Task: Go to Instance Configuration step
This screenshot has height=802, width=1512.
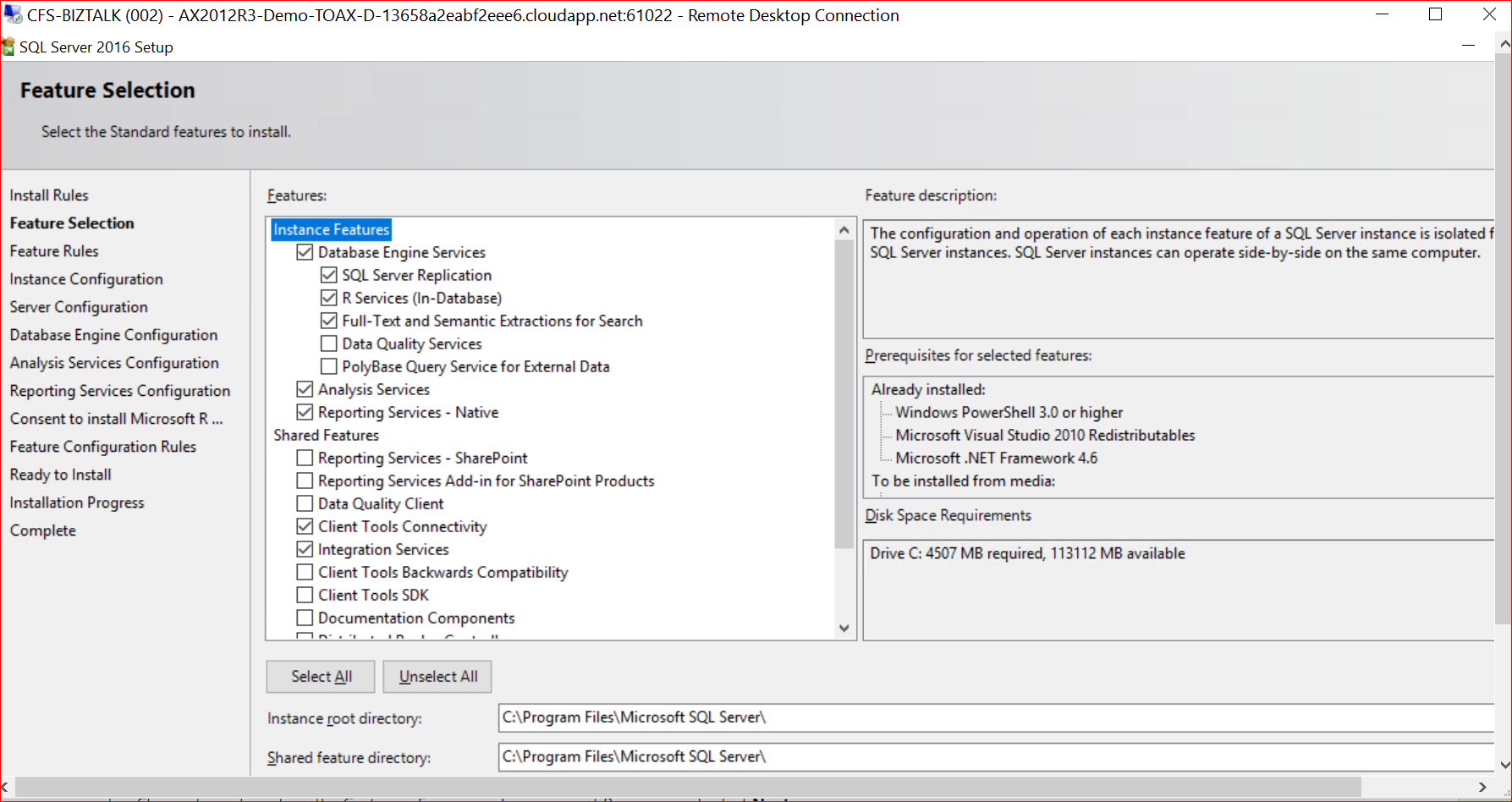Action: pyautogui.click(x=86, y=279)
